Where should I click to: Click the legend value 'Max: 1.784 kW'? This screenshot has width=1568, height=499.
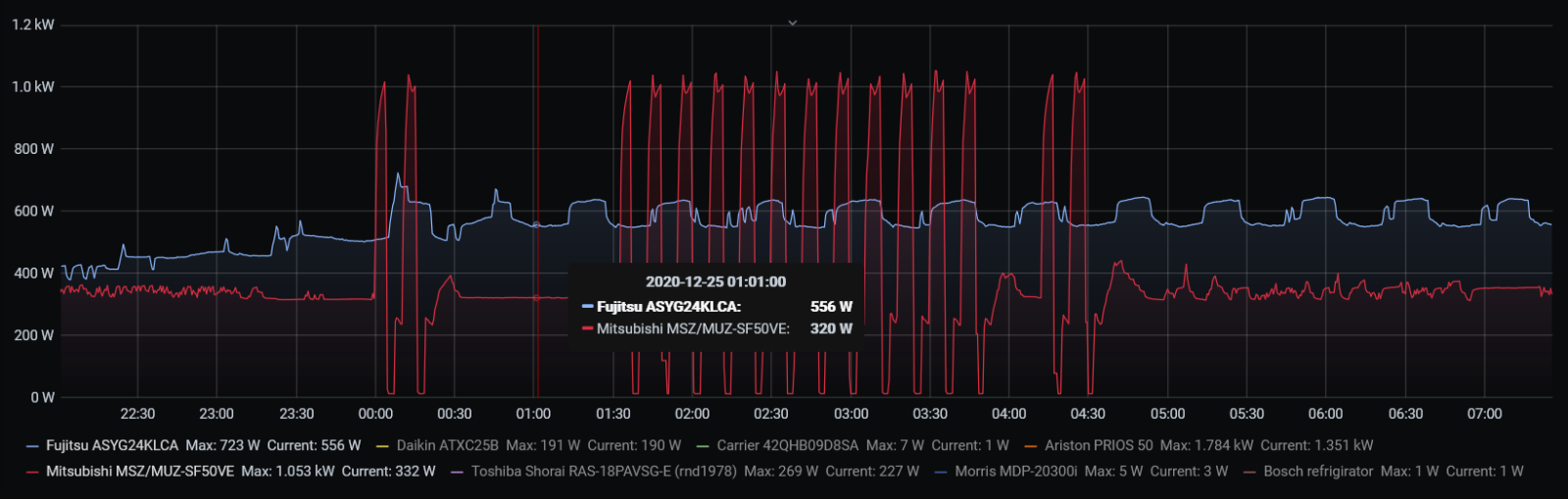1206,445
